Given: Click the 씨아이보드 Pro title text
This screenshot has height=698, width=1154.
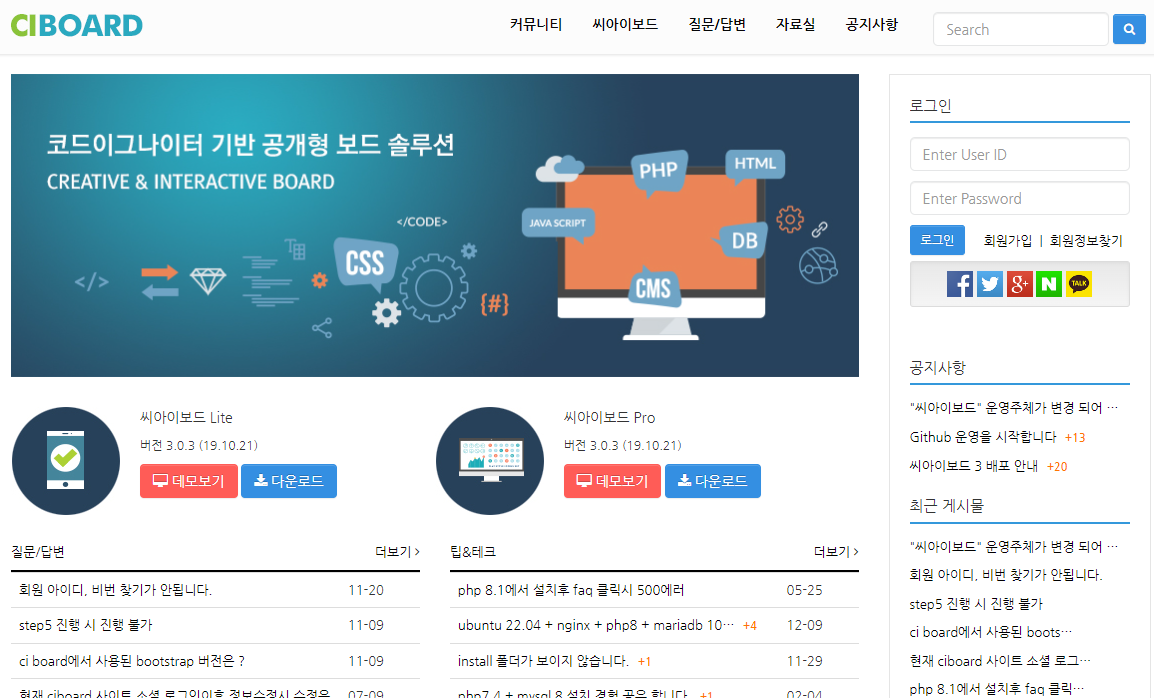Looking at the screenshot, I should pyautogui.click(x=609, y=417).
